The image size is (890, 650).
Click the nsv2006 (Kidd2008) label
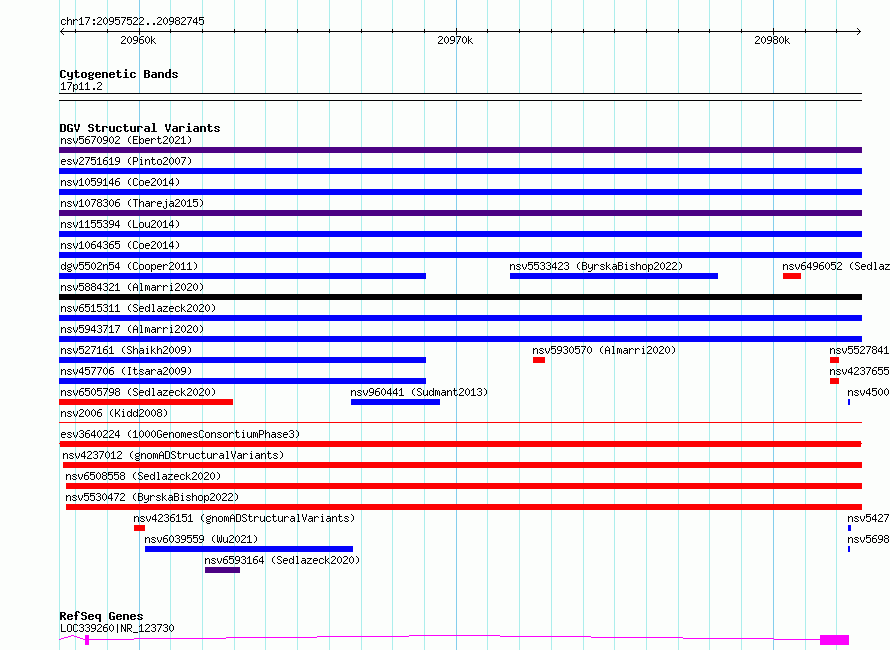point(114,413)
